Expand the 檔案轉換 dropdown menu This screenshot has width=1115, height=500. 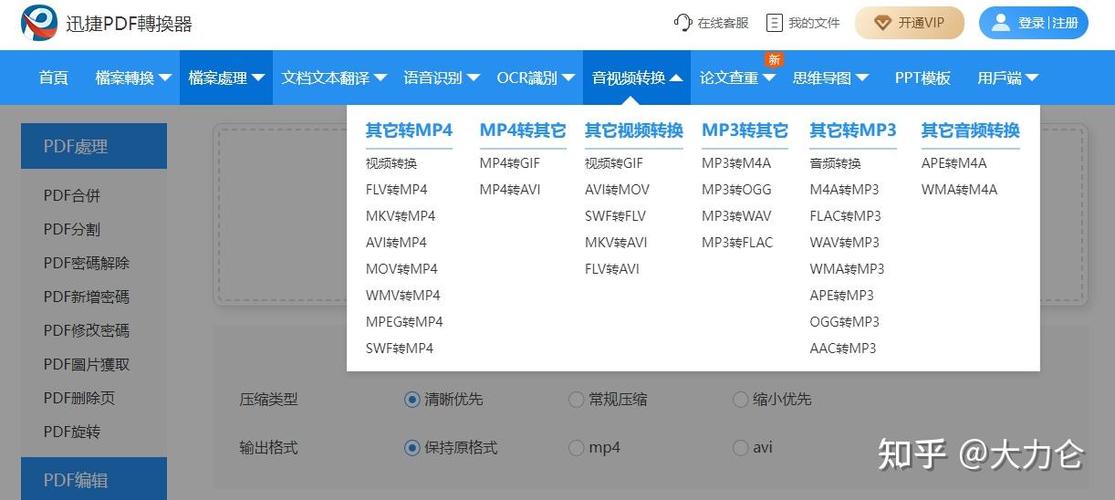133,78
